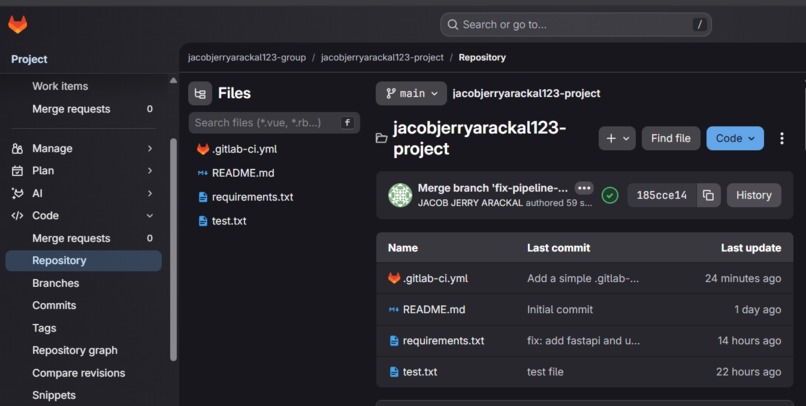Open 'Add a simple .gitlab-...' commit message
The width and height of the screenshot is (806, 406).
[583, 279]
